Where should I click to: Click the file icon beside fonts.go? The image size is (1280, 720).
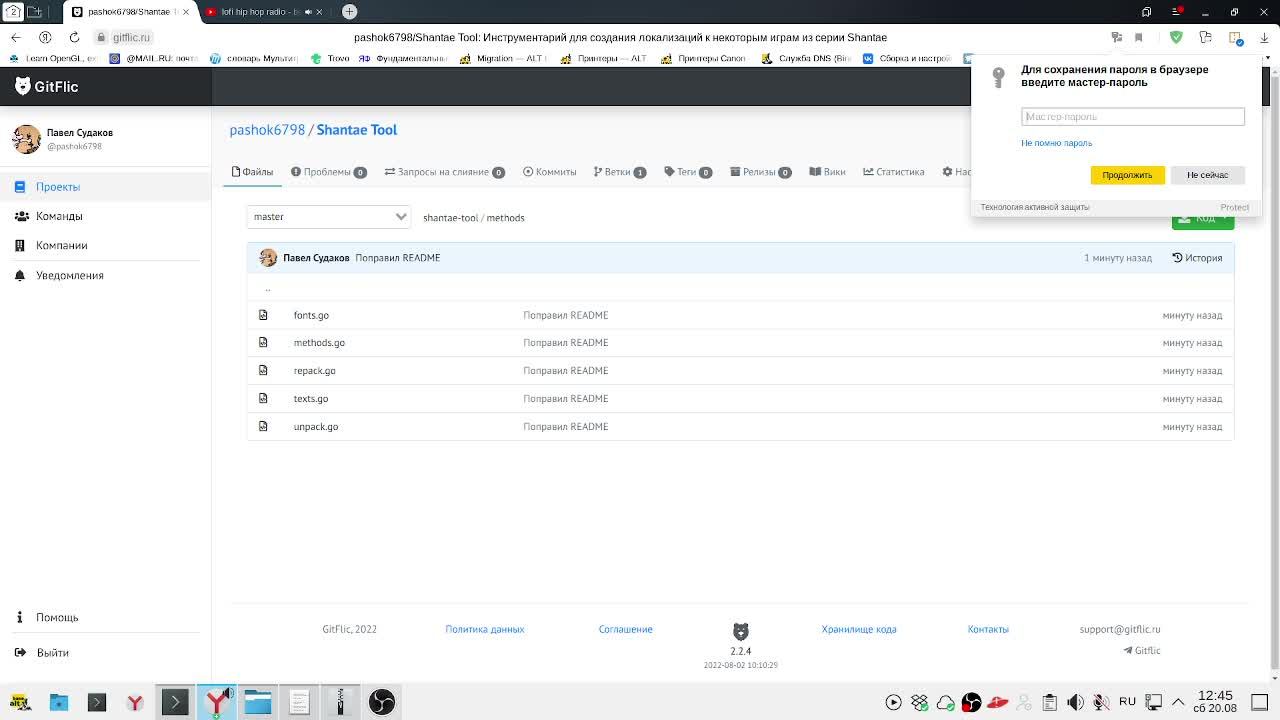(x=263, y=315)
